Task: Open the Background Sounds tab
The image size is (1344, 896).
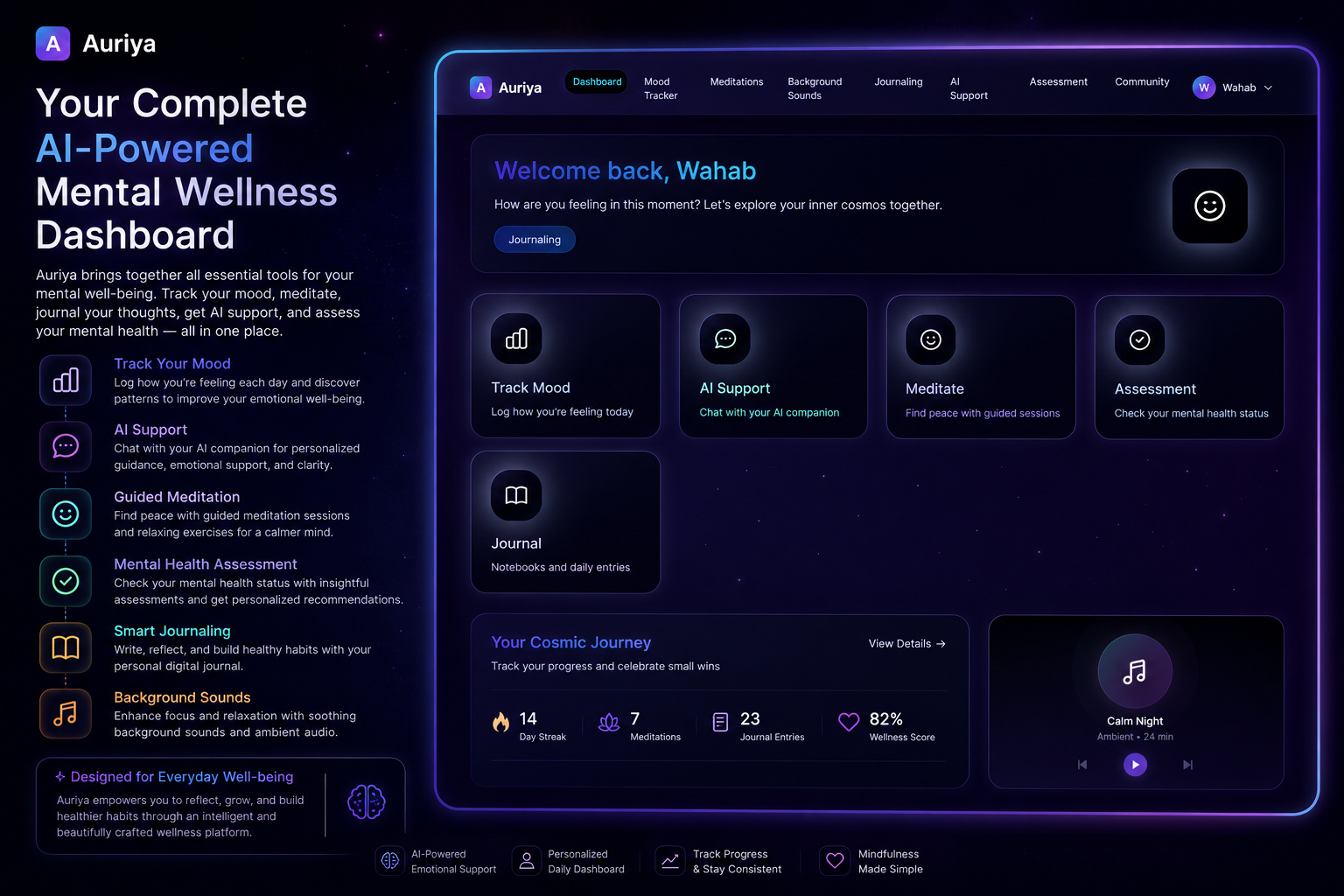Action: coord(815,88)
